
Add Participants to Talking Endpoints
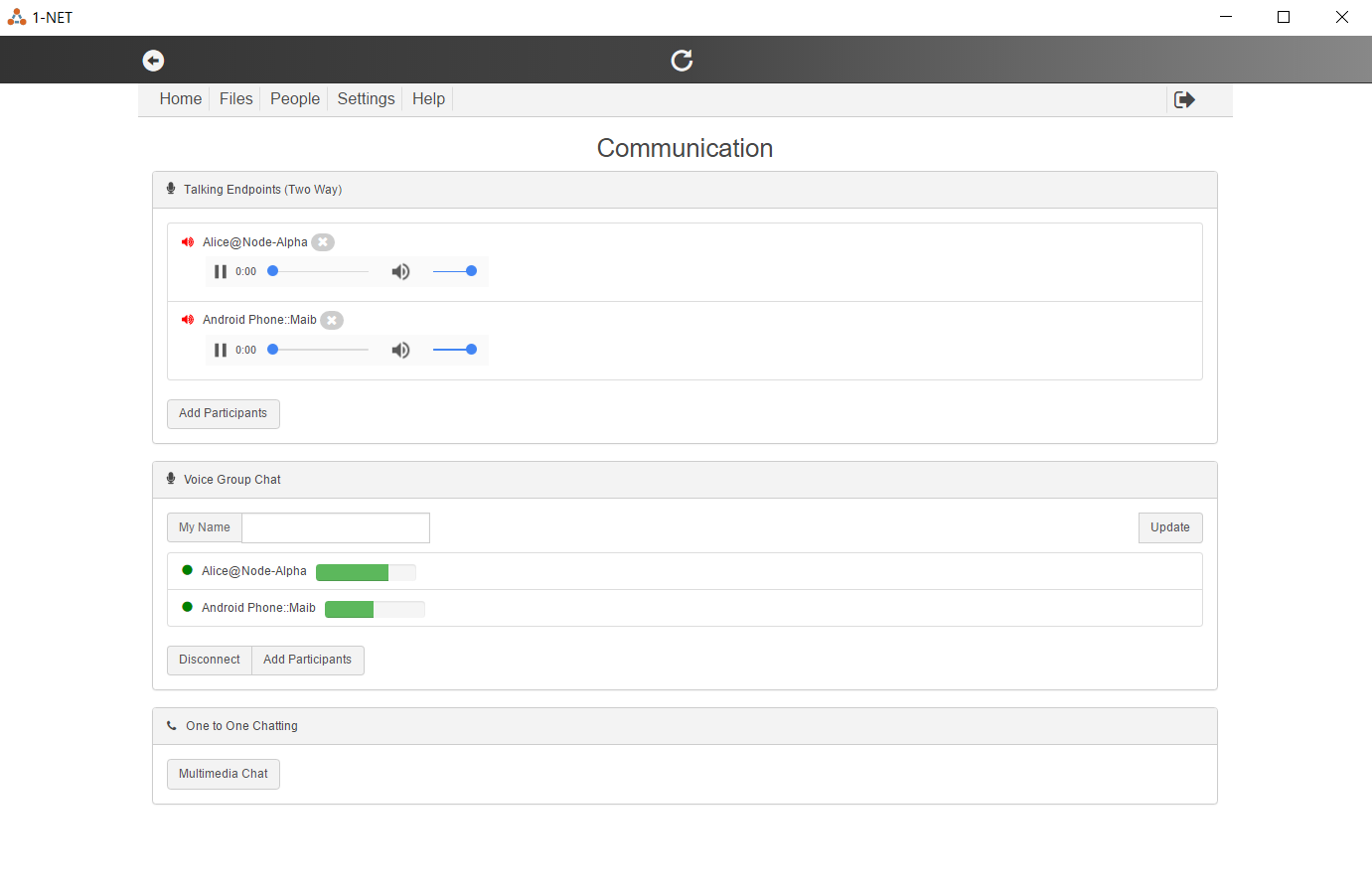click(223, 413)
